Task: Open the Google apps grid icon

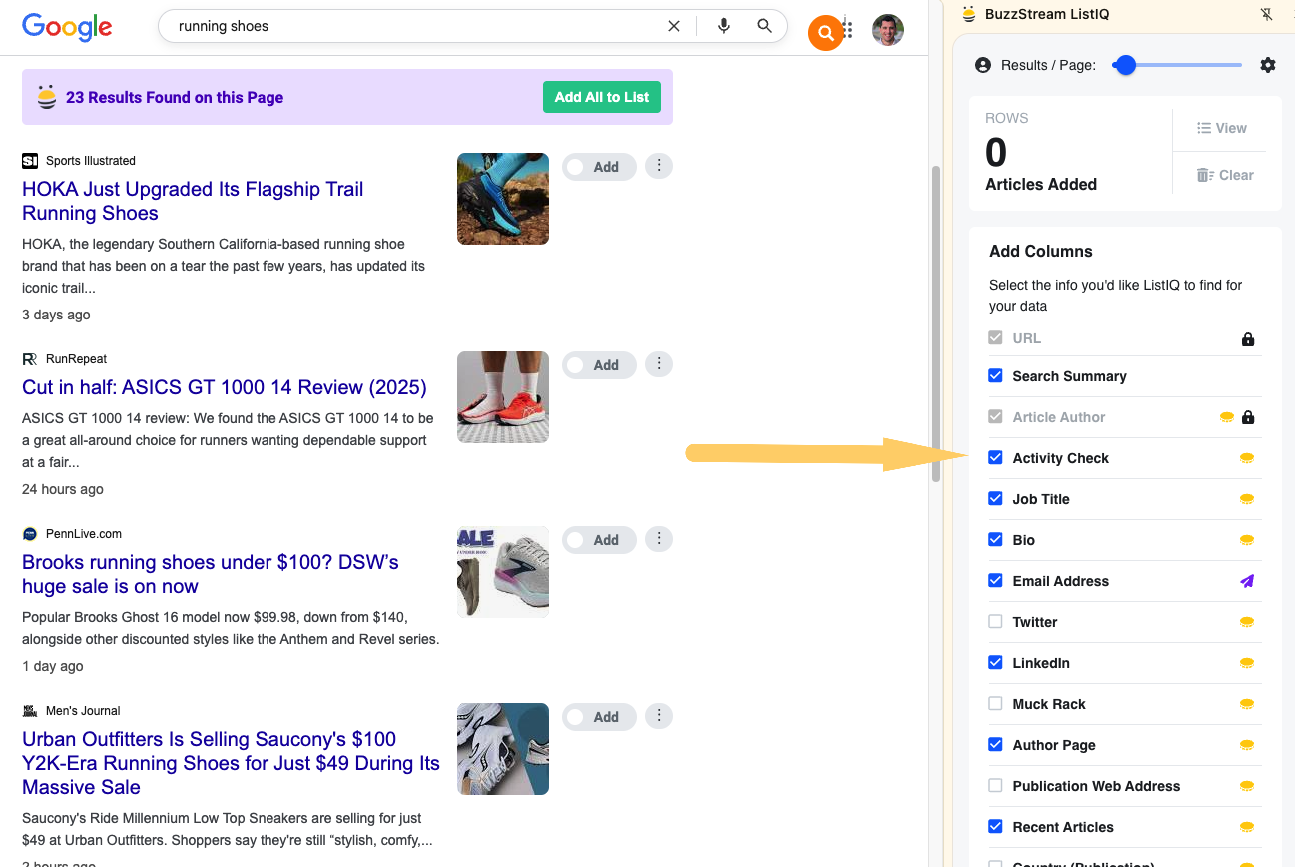Action: [845, 29]
